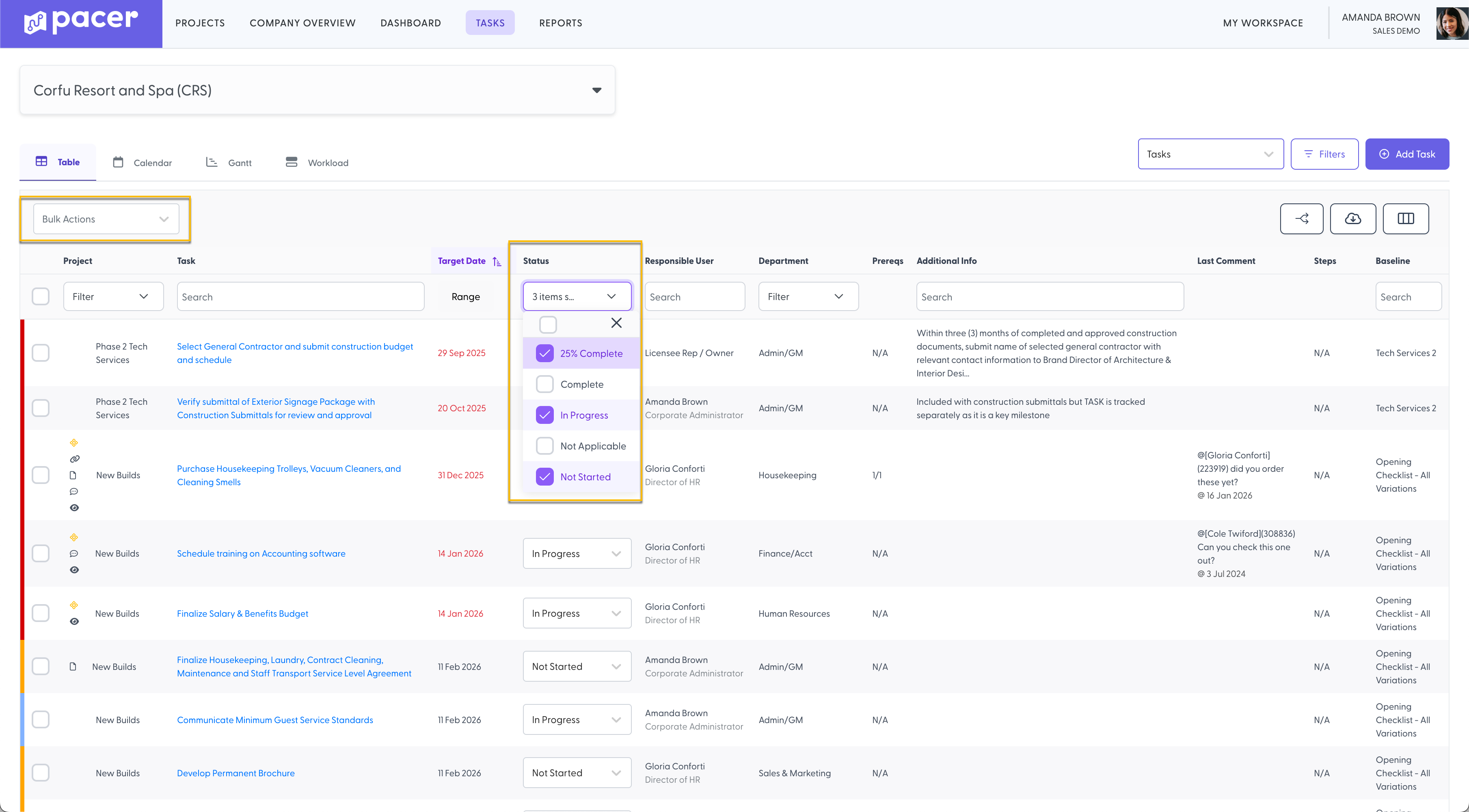Click document icon on Finalize Housekeeping Laundry row
This screenshot has height=812, width=1469.
click(73, 666)
